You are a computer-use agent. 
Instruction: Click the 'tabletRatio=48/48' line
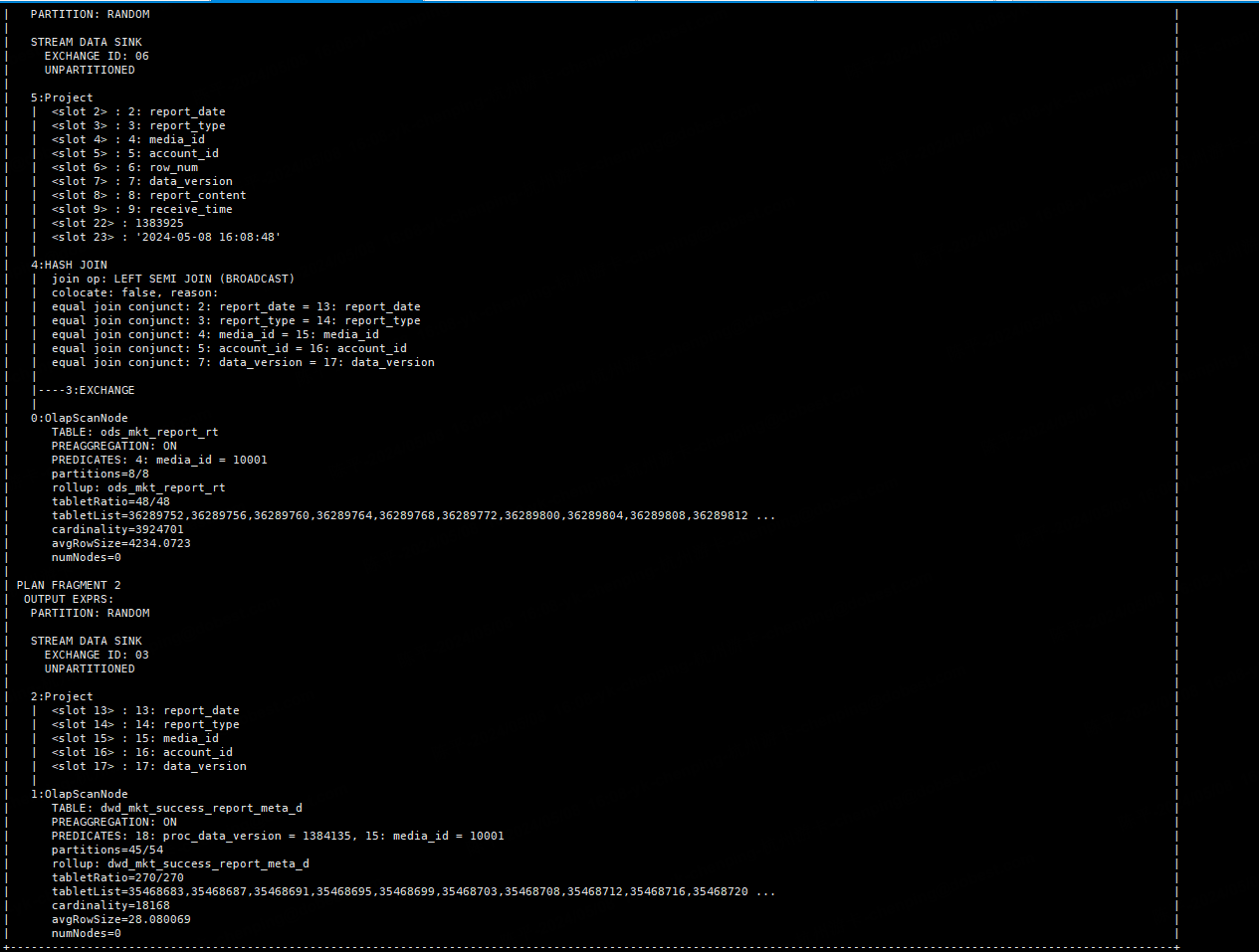tap(110, 501)
